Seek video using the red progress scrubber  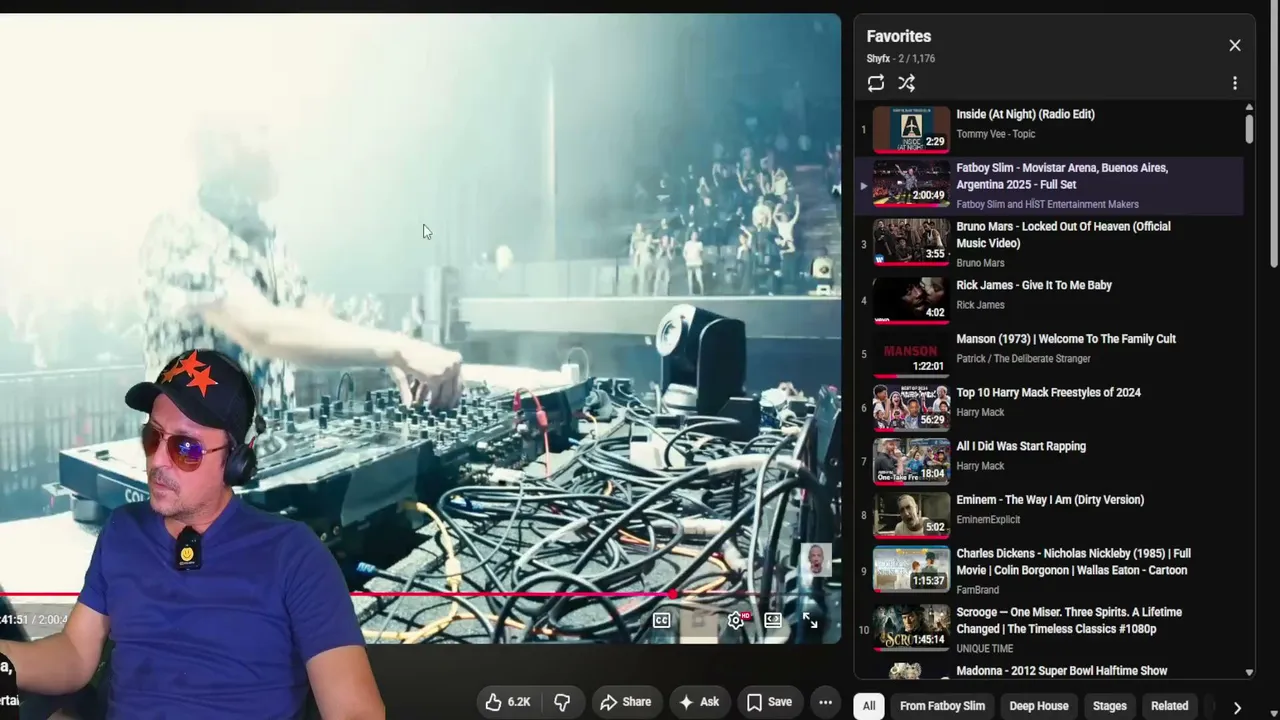tap(674, 595)
